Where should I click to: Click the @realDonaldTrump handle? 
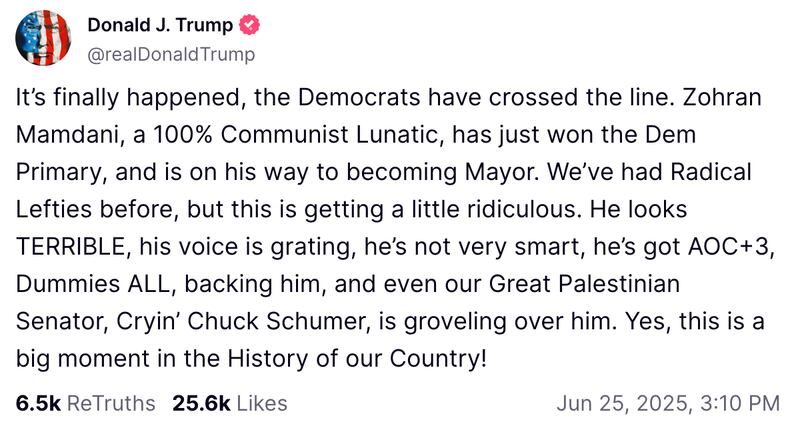pos(171,54)
